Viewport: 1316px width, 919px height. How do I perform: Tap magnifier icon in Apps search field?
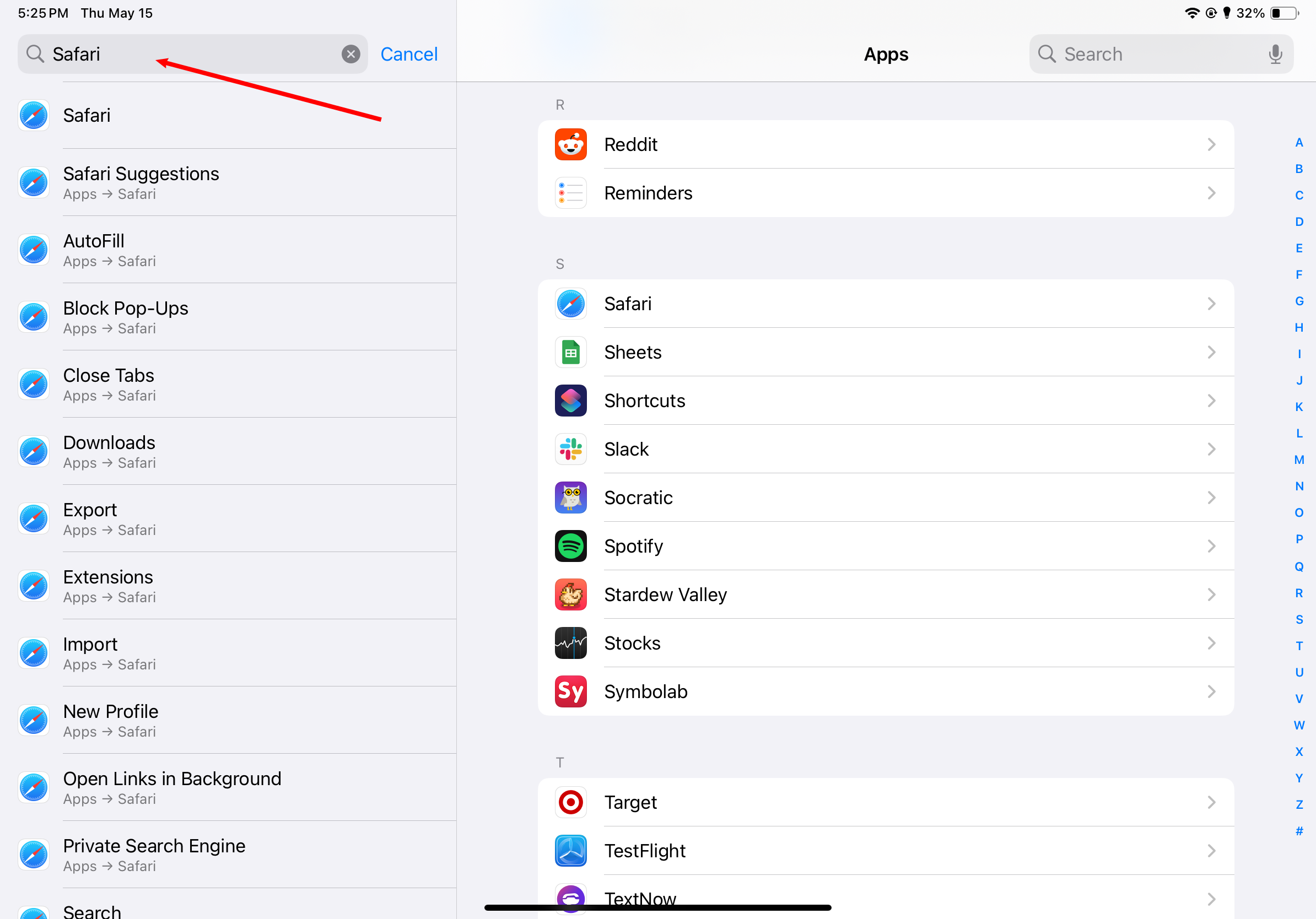tap(1047, 54)
